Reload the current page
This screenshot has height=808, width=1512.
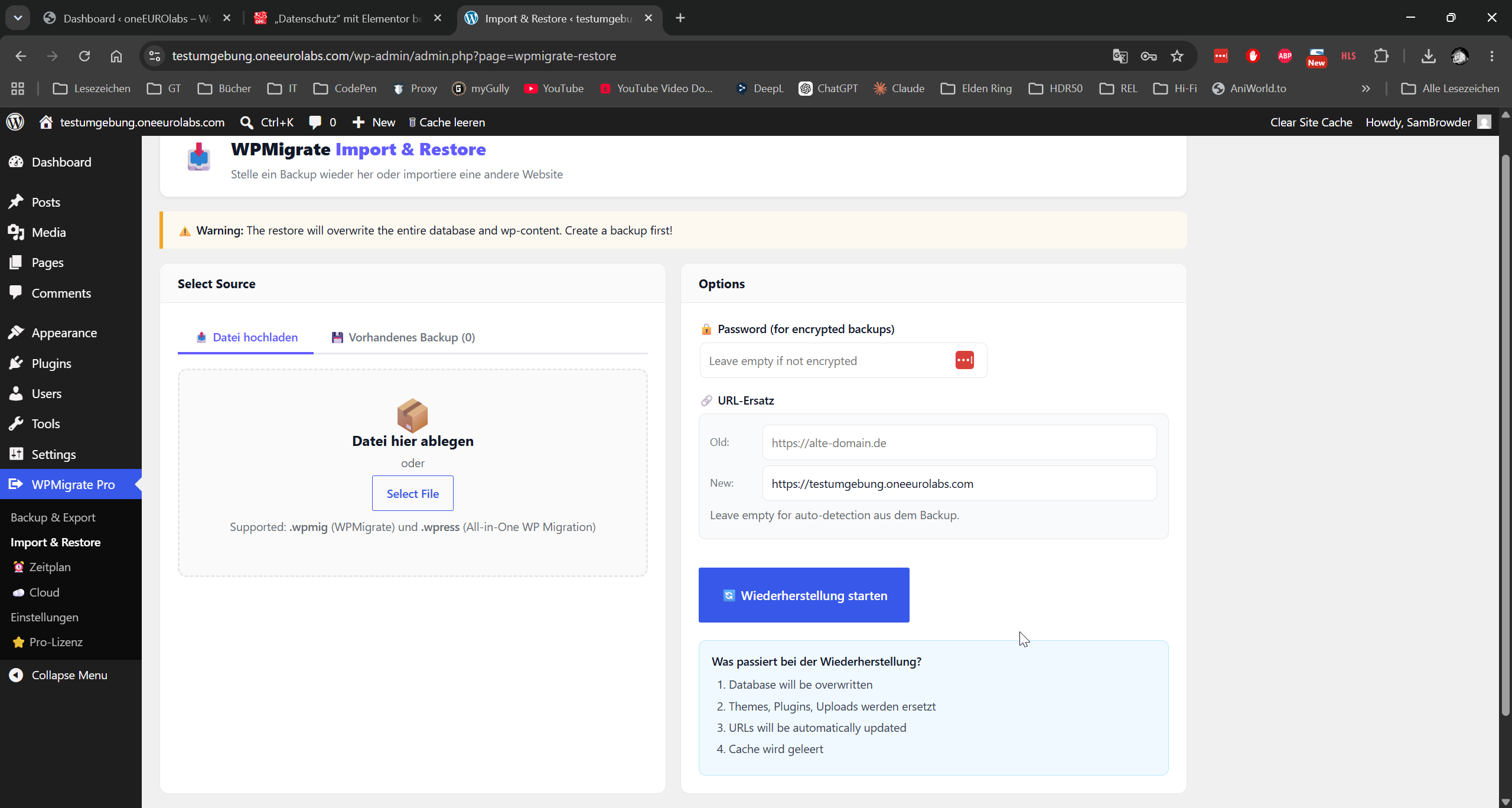tap(84, 56)
